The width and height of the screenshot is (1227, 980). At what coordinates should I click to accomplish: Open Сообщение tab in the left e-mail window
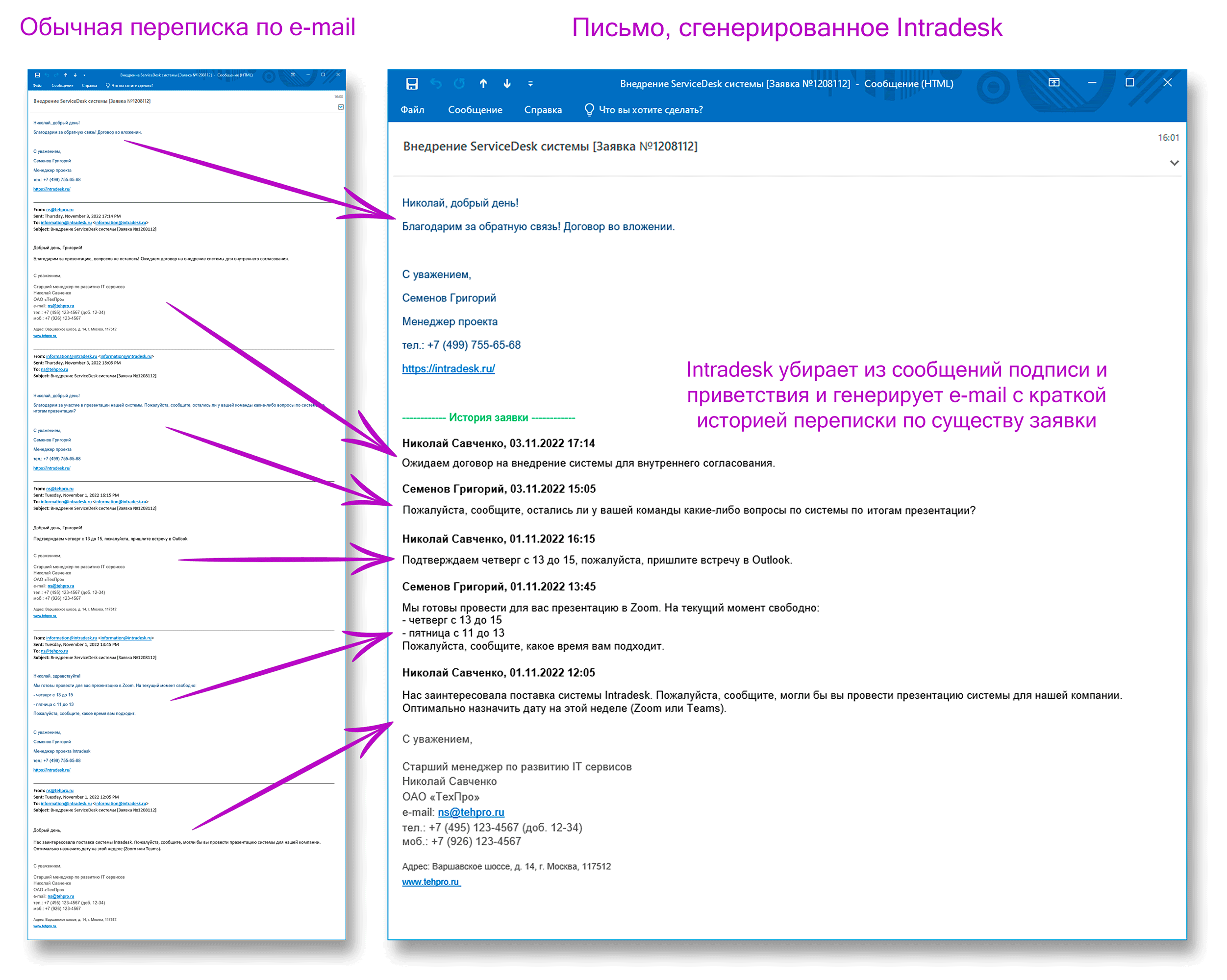pyautogui.click(x=62, y=85)
